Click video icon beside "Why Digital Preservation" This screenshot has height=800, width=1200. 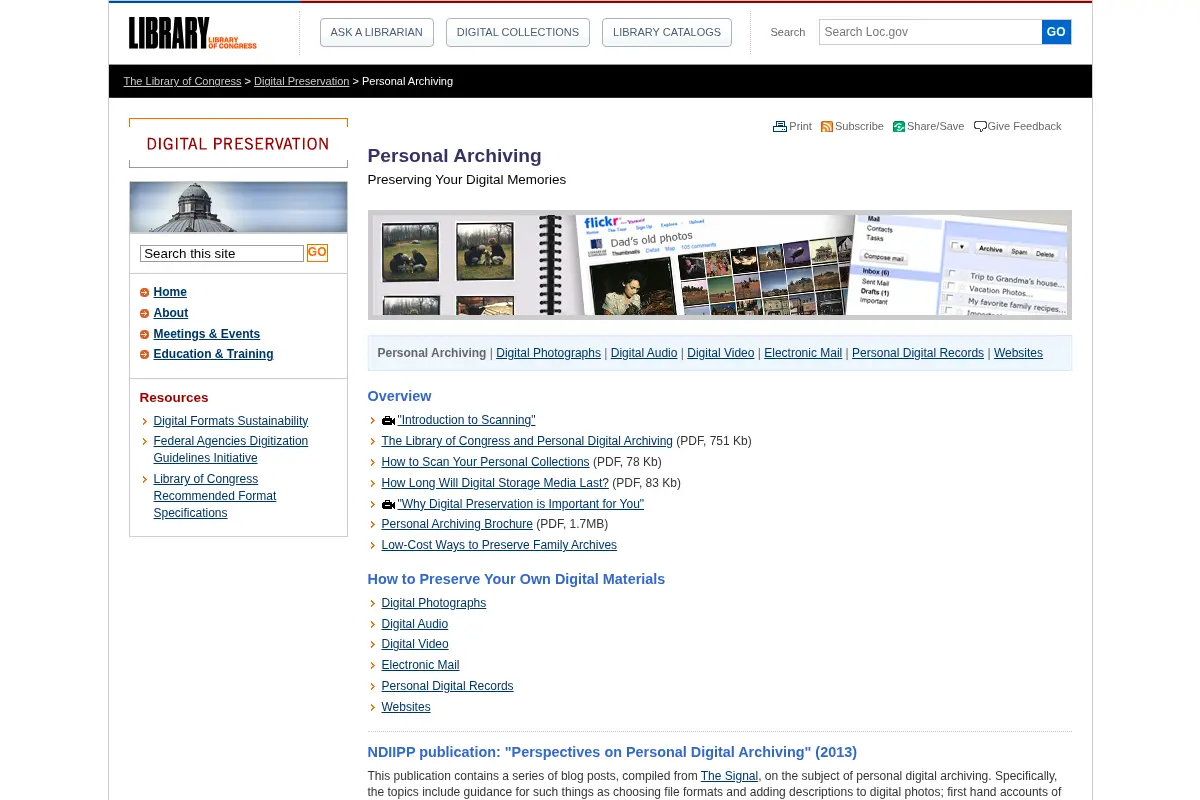point(388,505)
